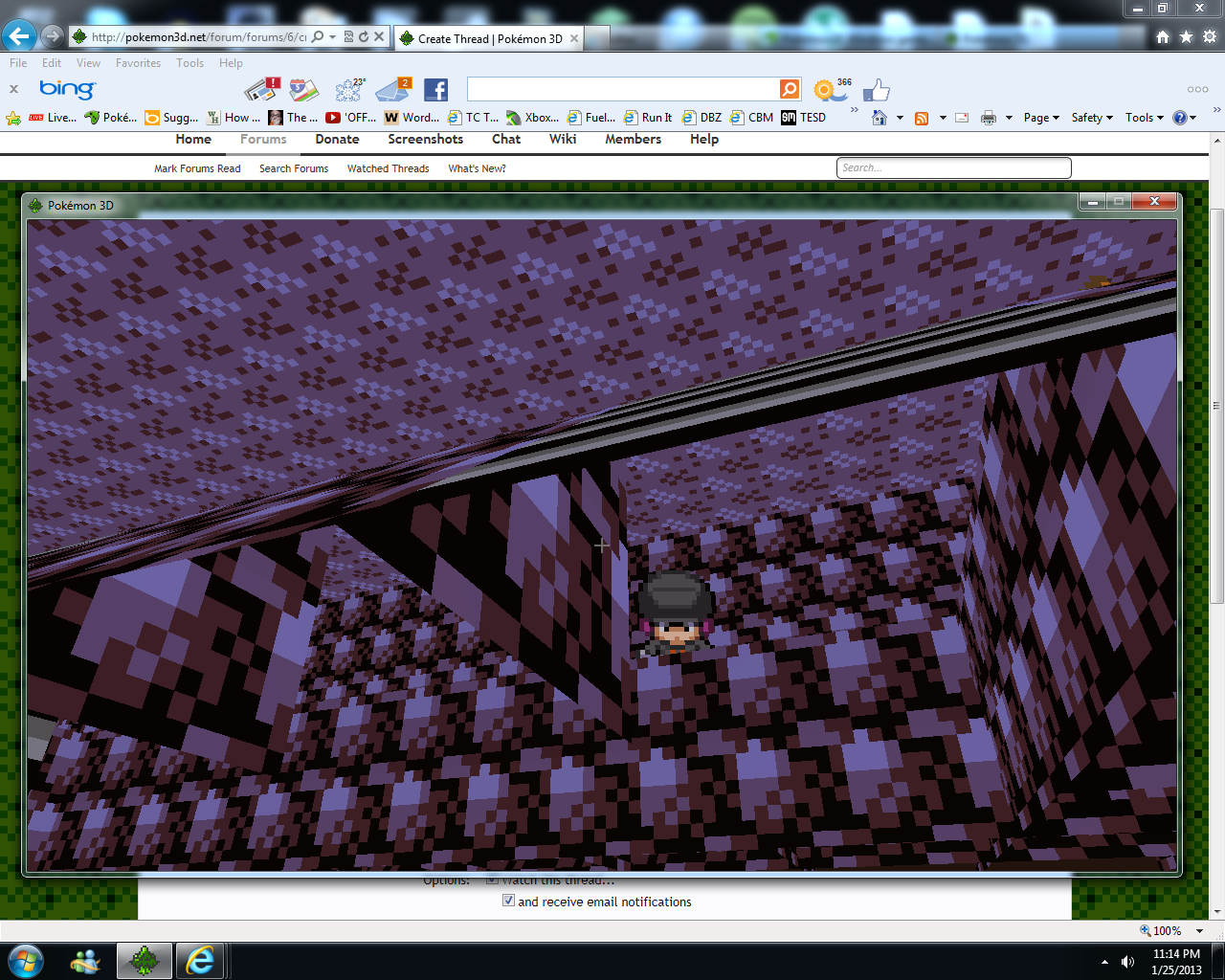Viewport: 1225px width, 980px height.
Task: Open the Page dropdown menu
Action: [1041, 118]
